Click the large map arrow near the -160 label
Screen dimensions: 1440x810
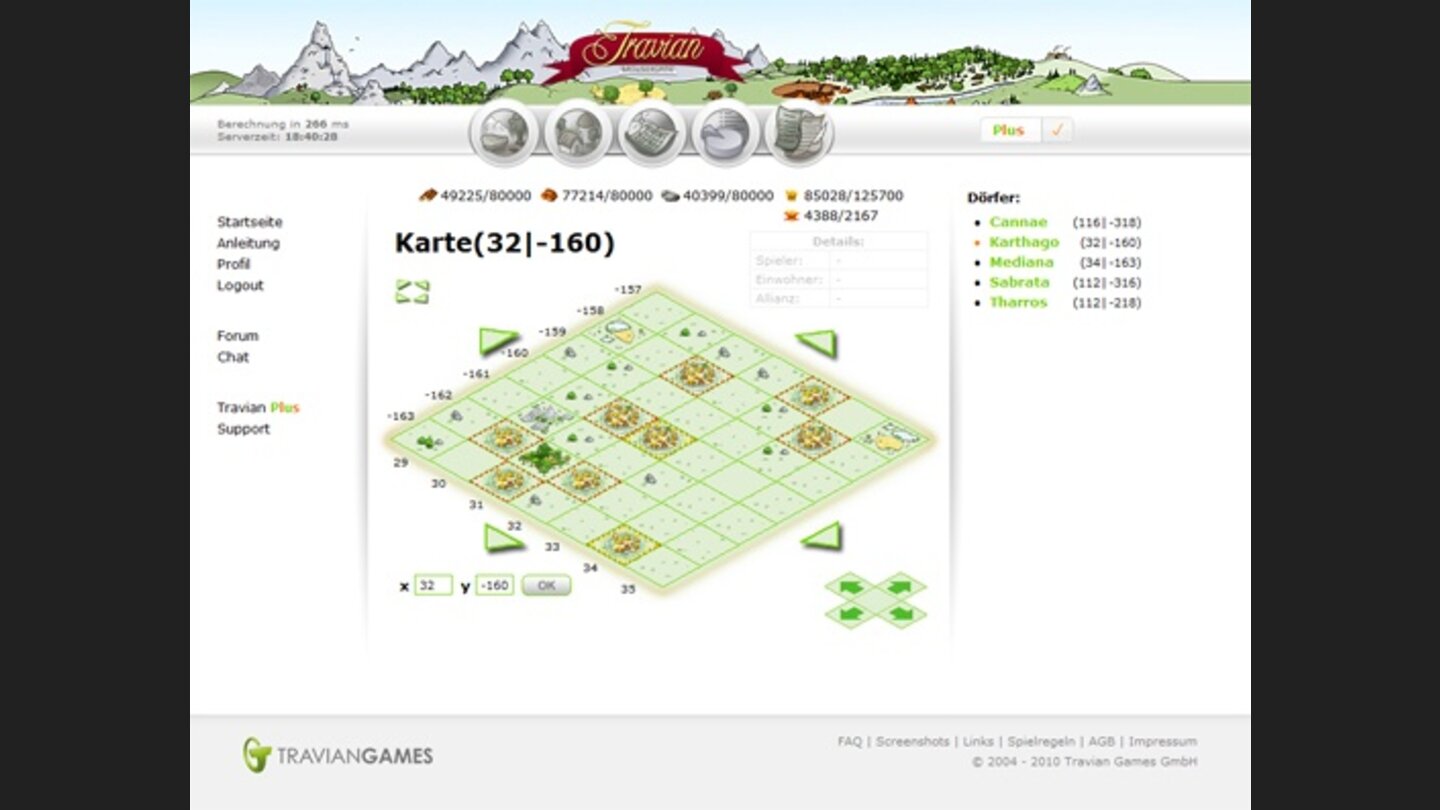498,341
